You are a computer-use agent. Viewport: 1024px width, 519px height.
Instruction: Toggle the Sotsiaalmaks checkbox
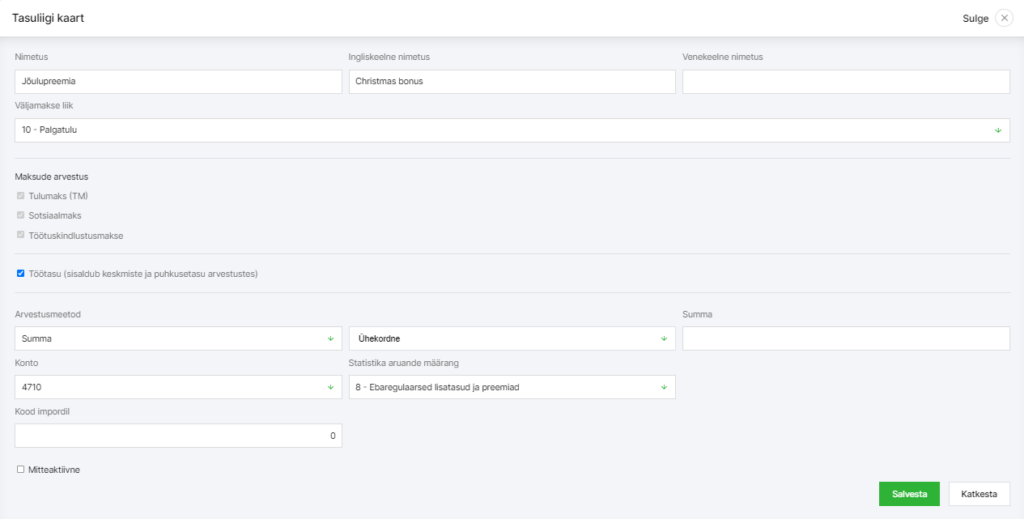point(21,215)
